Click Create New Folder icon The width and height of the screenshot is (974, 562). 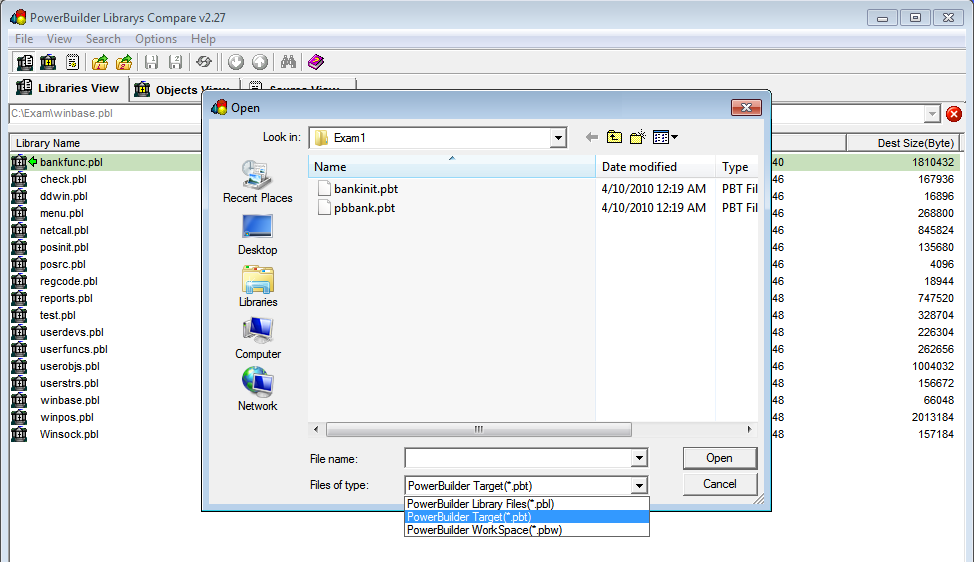pos(637,137)
